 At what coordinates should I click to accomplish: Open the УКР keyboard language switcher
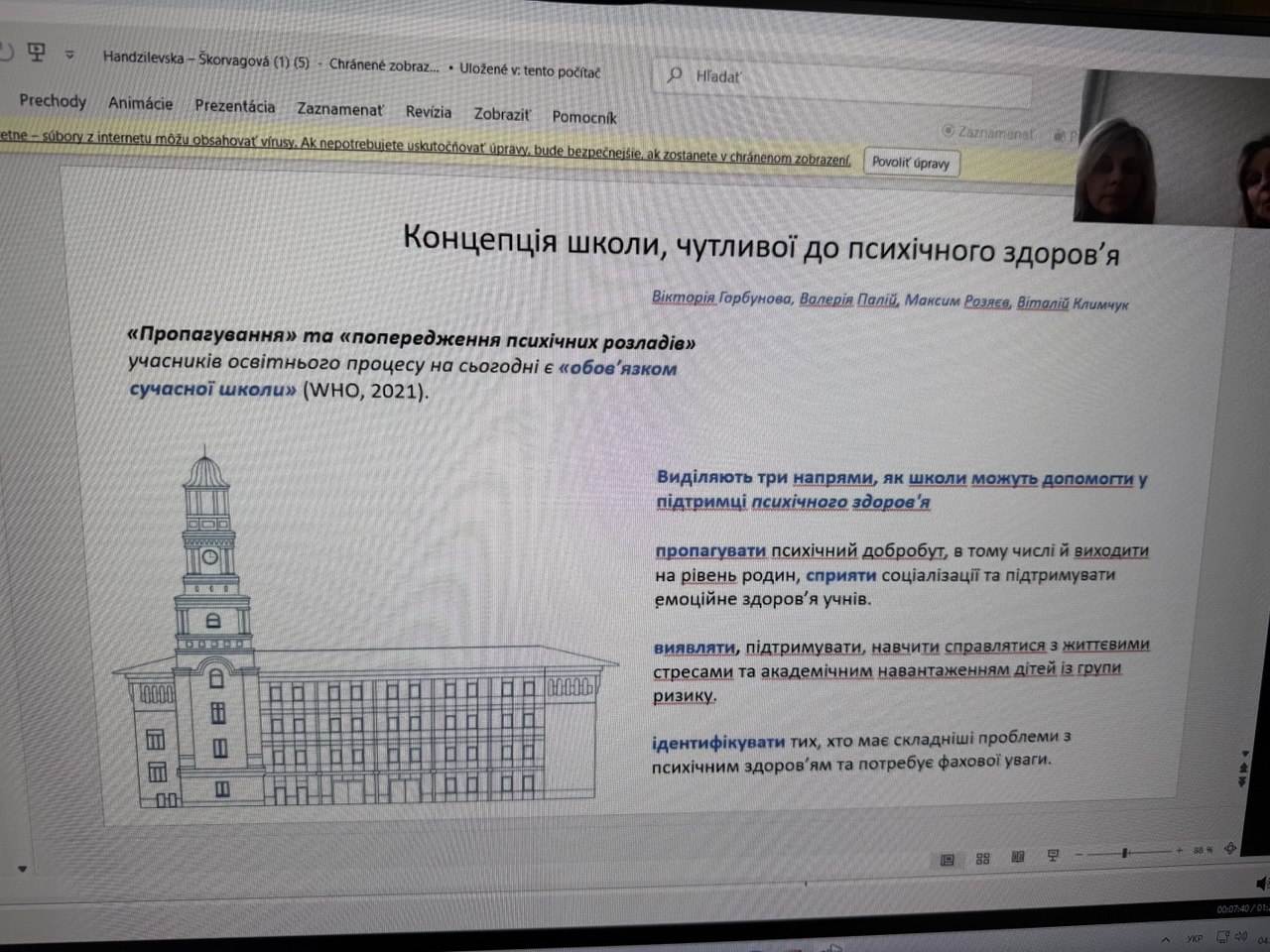1195,938
